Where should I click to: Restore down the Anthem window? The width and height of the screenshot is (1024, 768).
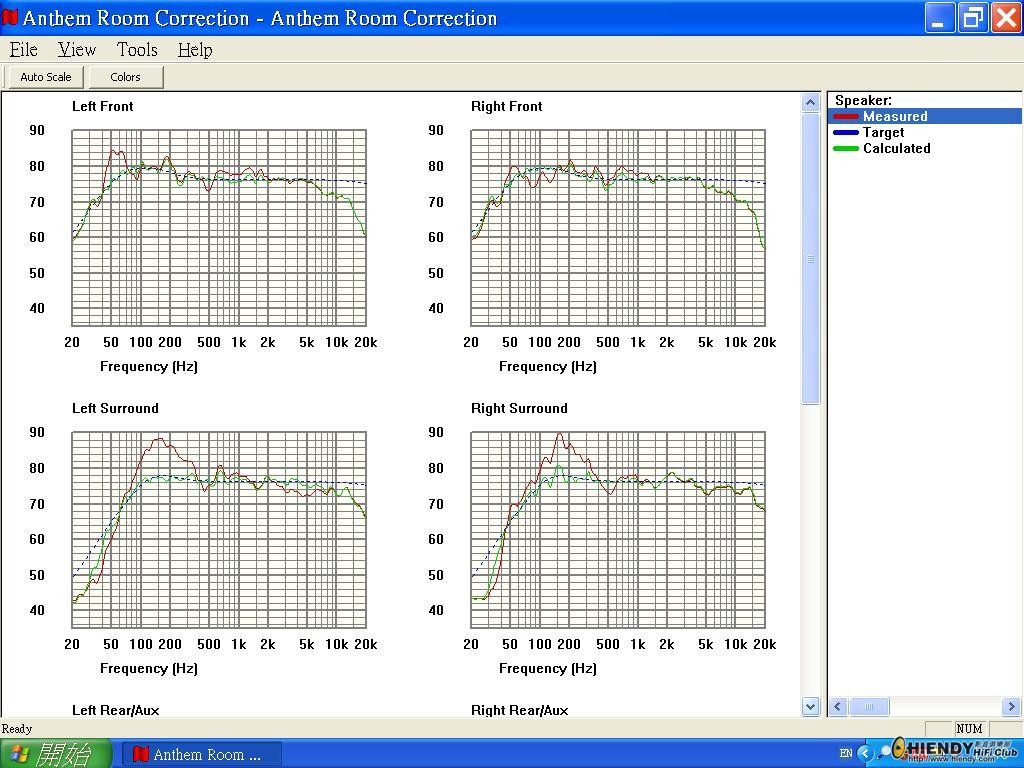[x=972, y=18]
